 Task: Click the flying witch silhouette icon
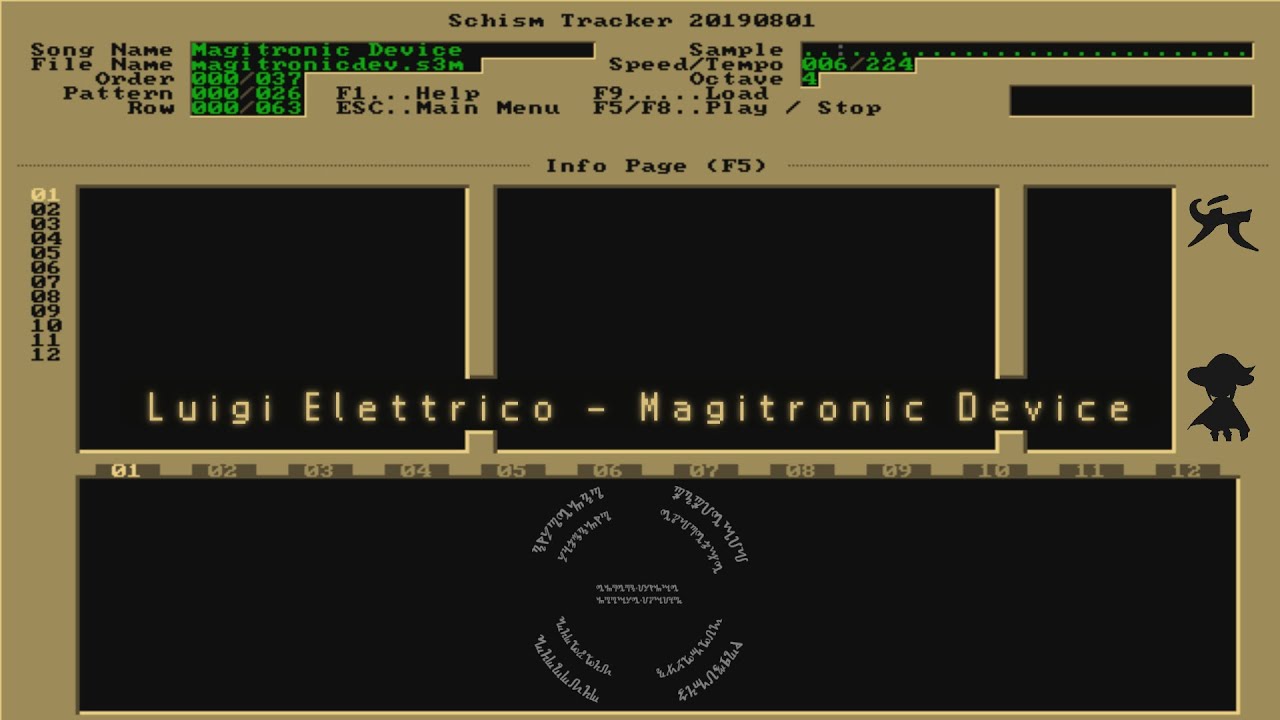click(1221, 223)
